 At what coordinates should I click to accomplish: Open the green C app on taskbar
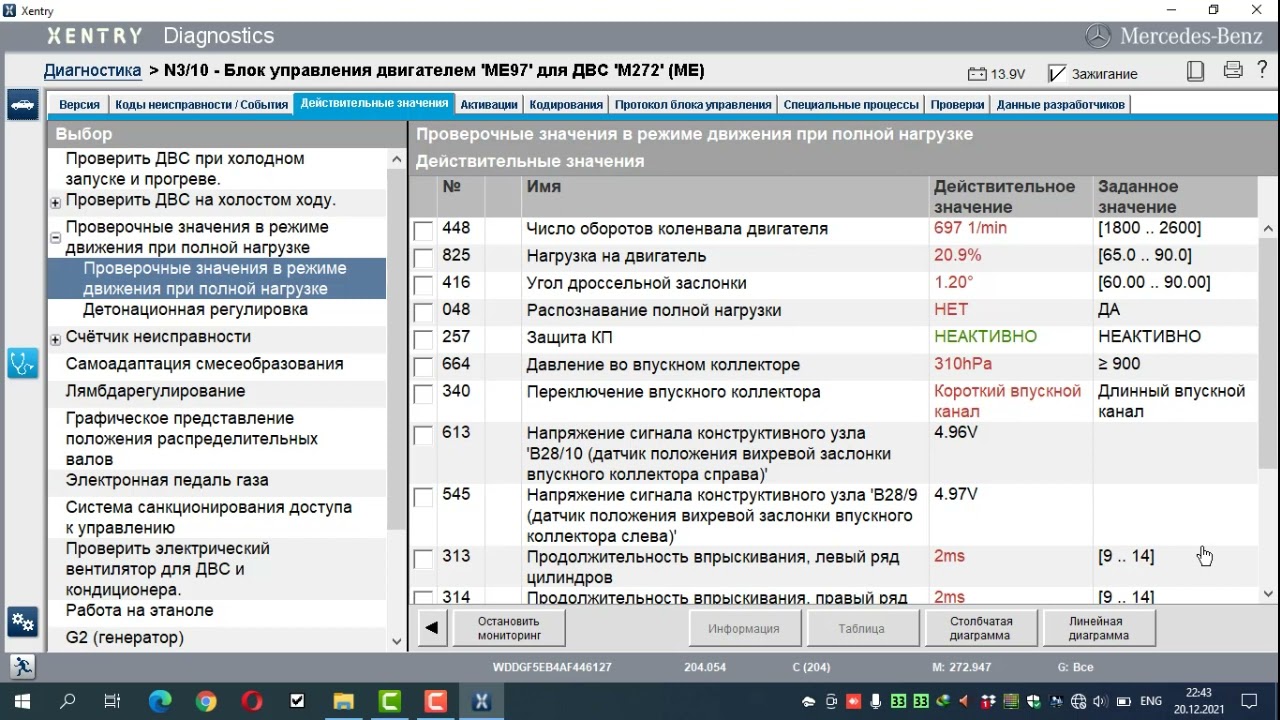pos(389,701)
